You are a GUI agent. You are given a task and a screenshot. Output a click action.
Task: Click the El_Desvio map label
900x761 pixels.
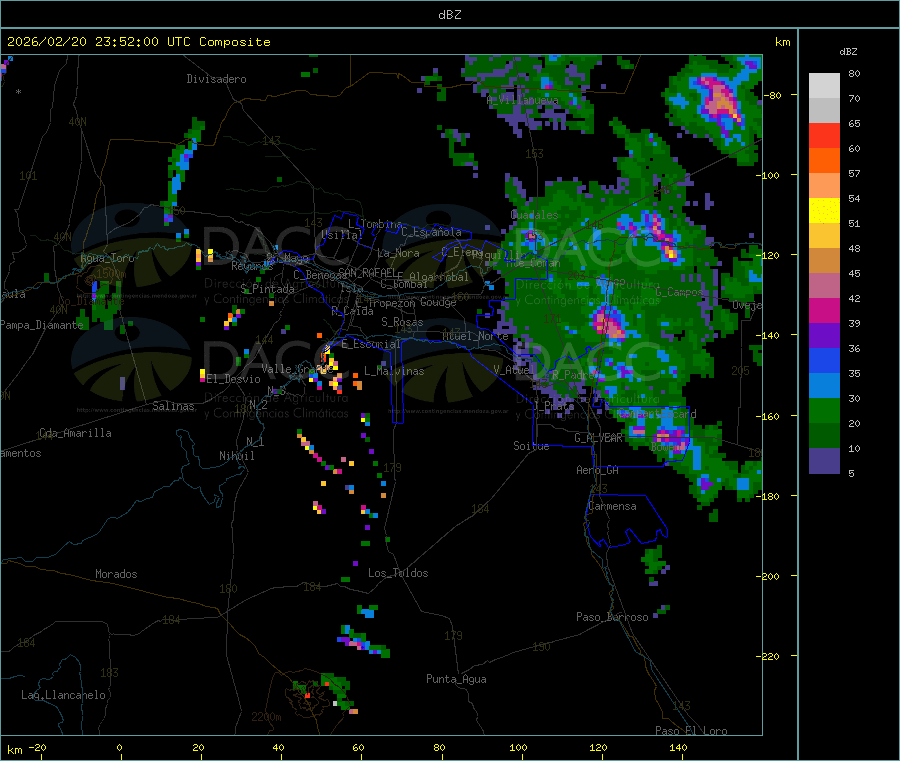click(233, 379)
